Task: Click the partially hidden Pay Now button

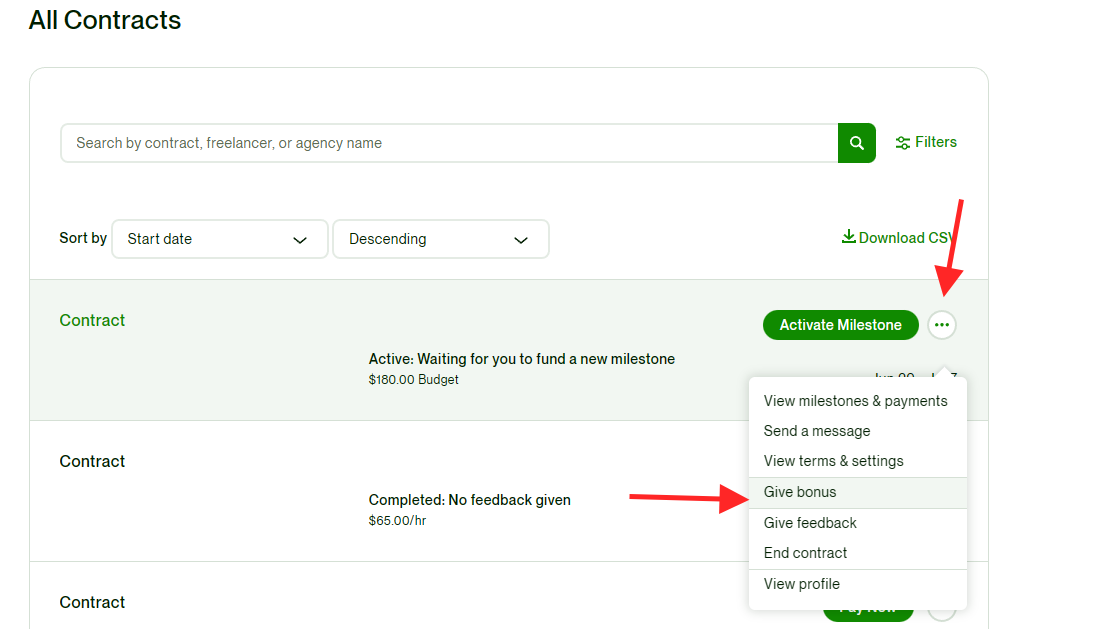Action: [x=867, y=612]
